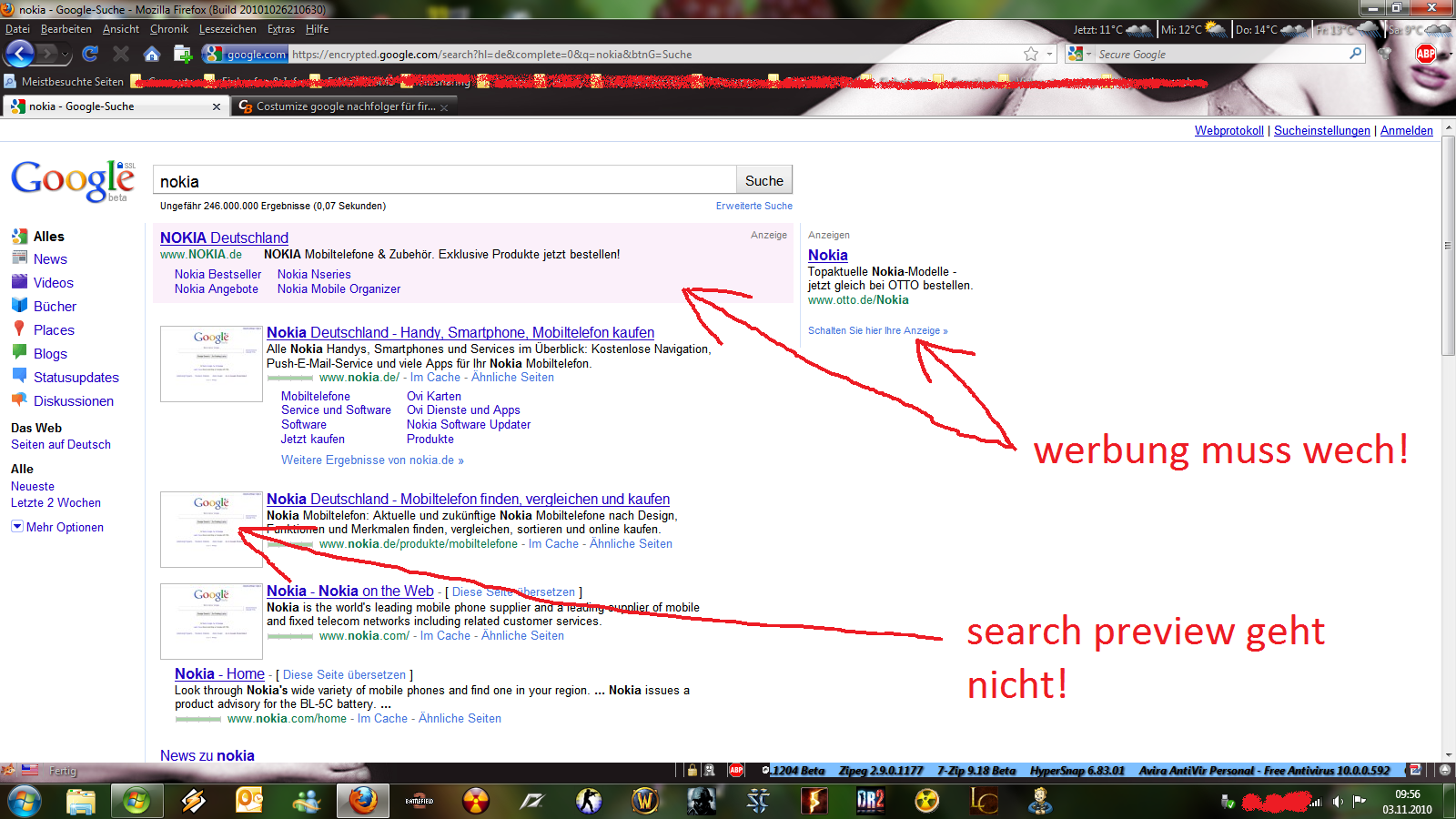Click the page vertical scrollbar thumb
1456x819 pixels.
[x=1448, y=246]
